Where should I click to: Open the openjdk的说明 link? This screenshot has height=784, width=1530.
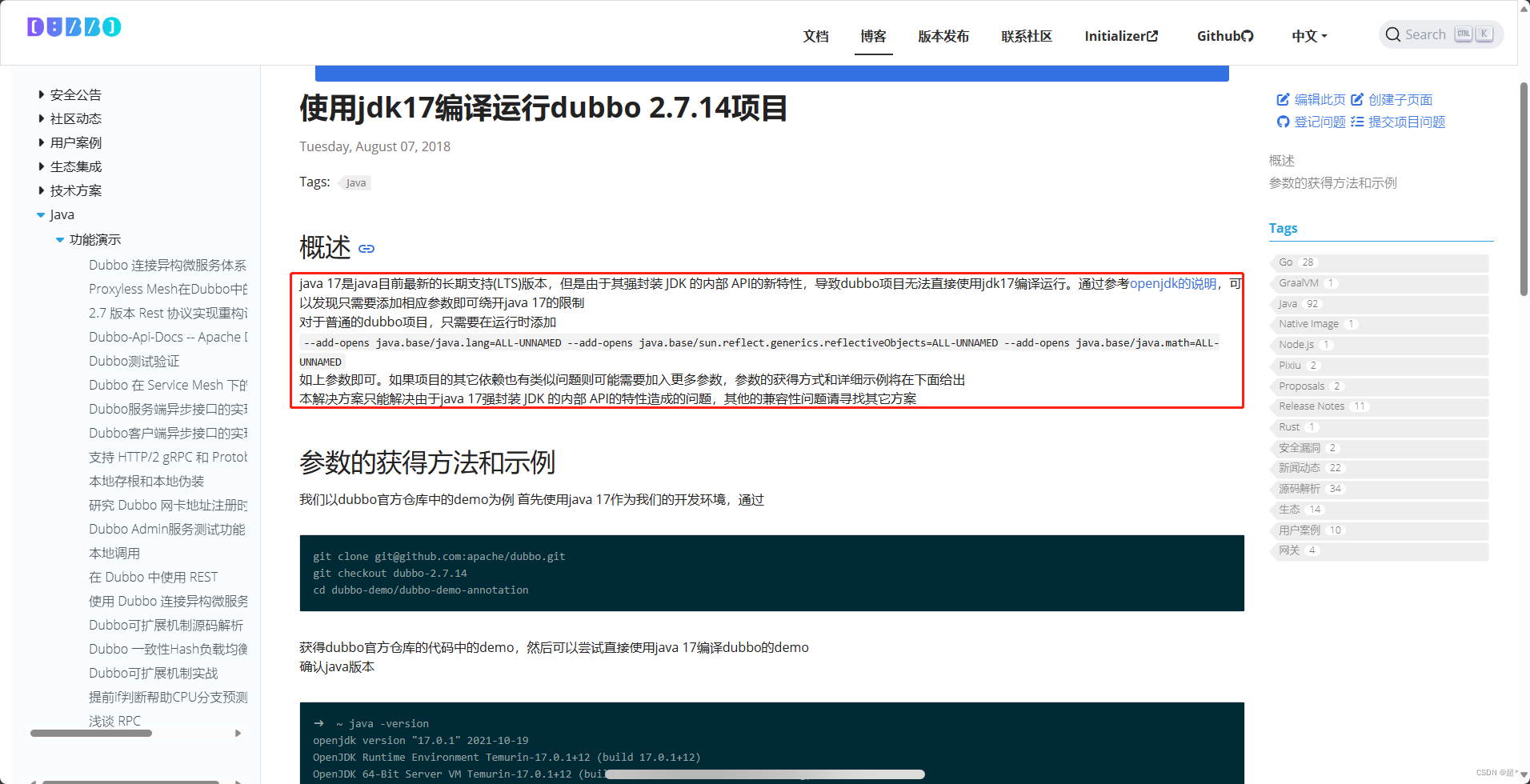1170,284
